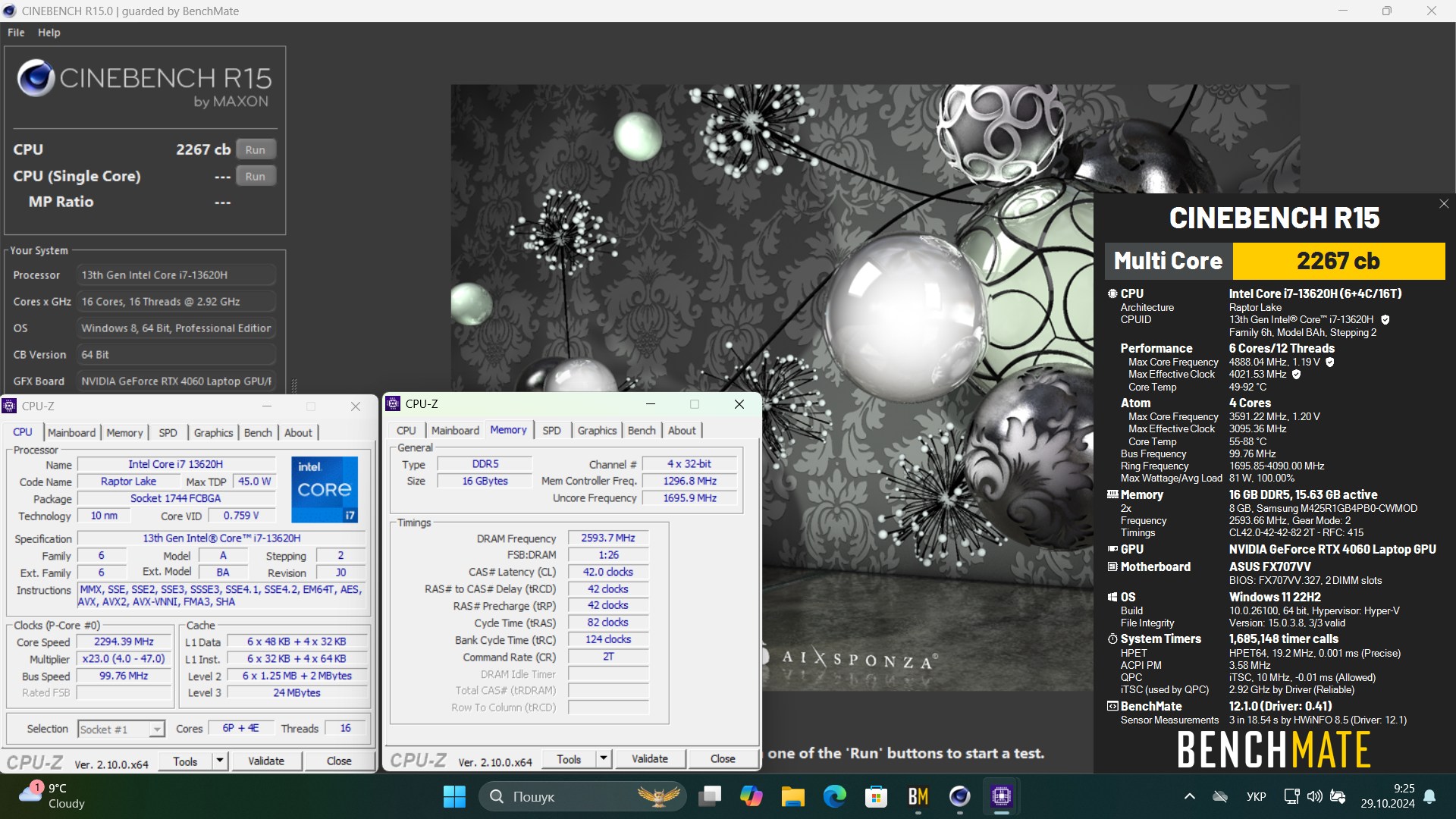Click Tools button in right CPU-Z window

pyautogui.click(x=569, y=758)
